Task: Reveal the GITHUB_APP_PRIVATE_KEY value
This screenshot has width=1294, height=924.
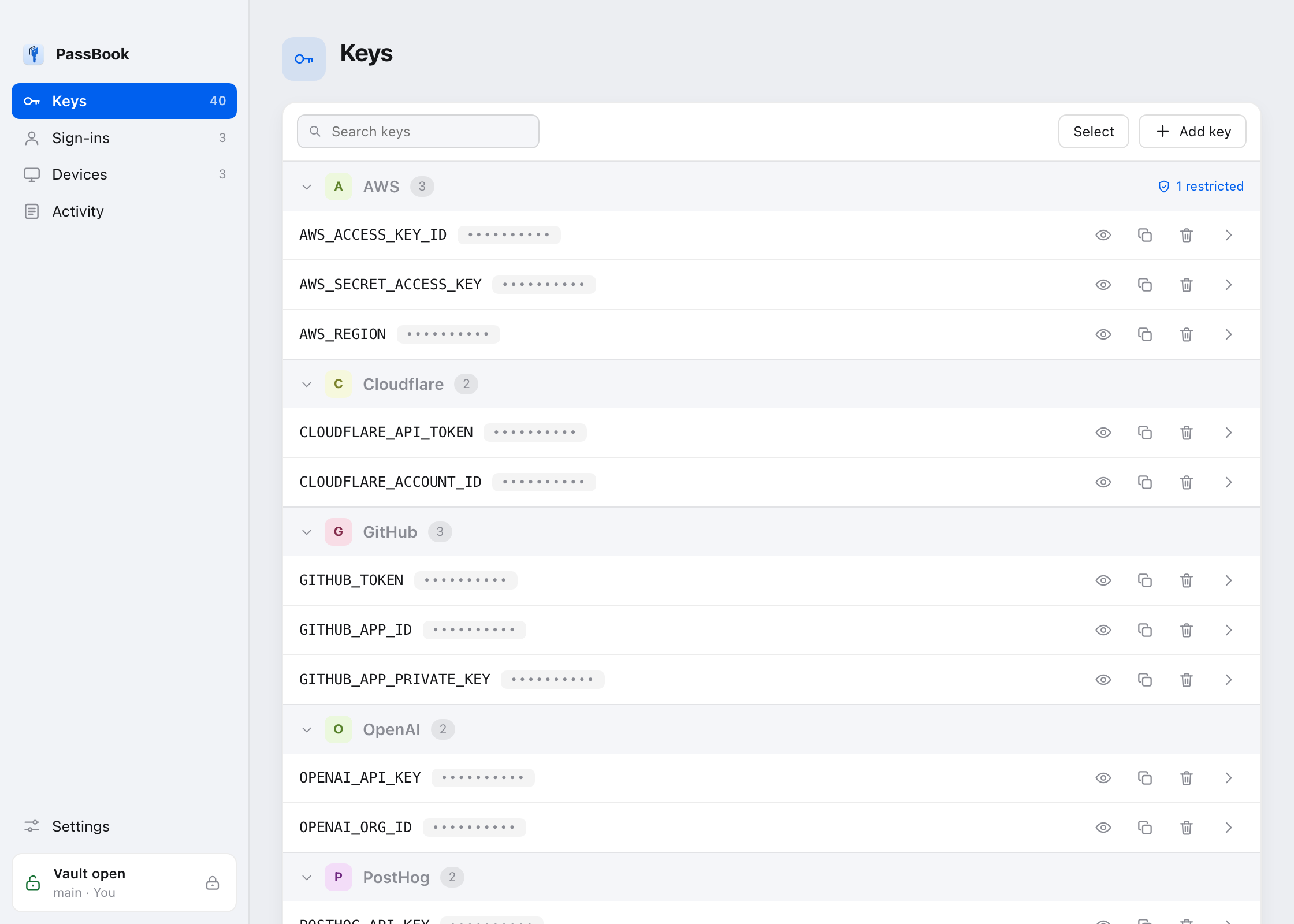Action: [1103, 680]
